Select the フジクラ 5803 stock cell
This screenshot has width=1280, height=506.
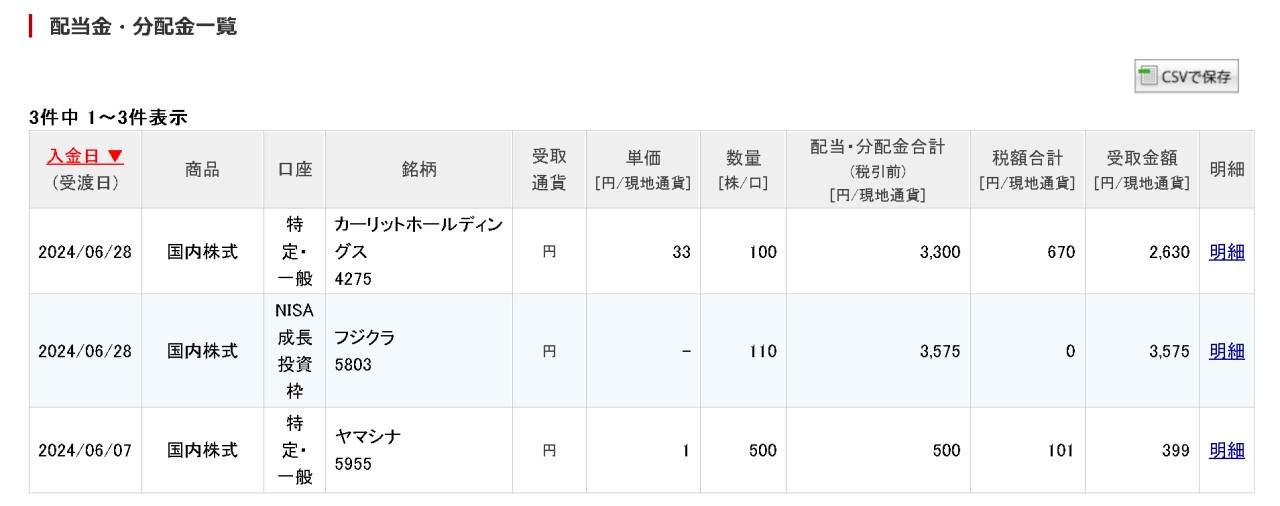coord(418,351)
